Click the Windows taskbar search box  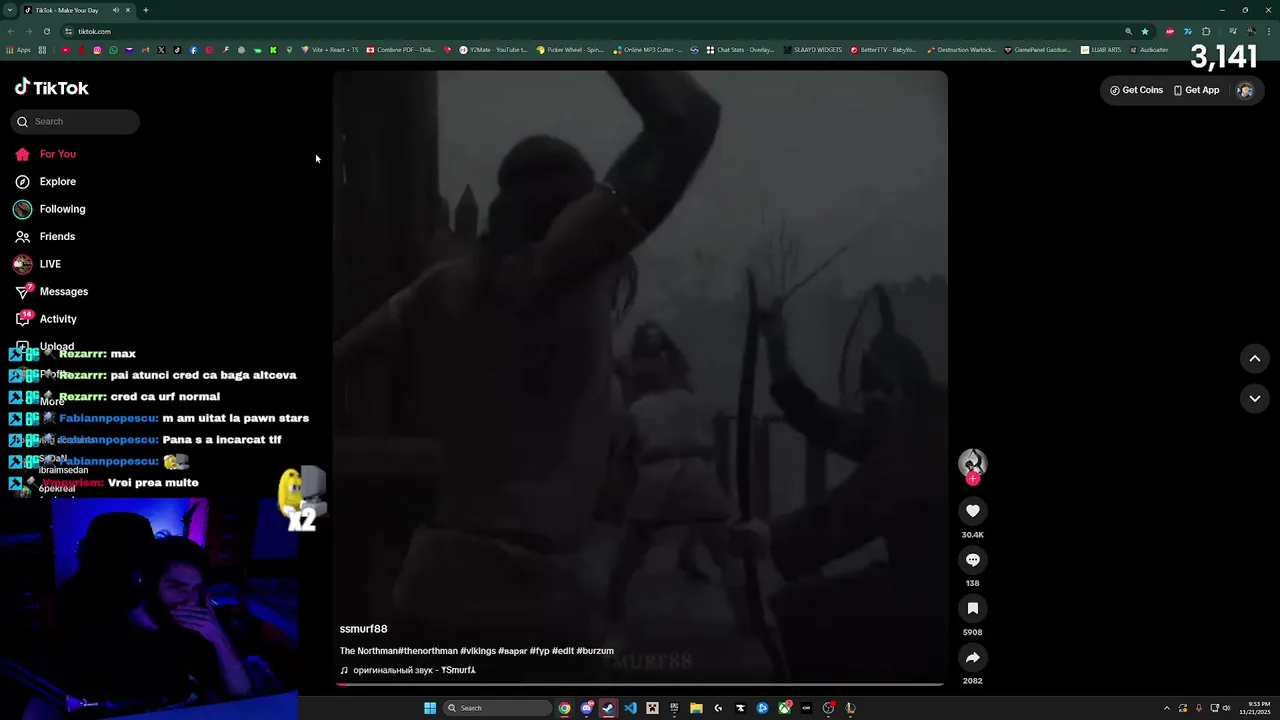pos(497,708)
